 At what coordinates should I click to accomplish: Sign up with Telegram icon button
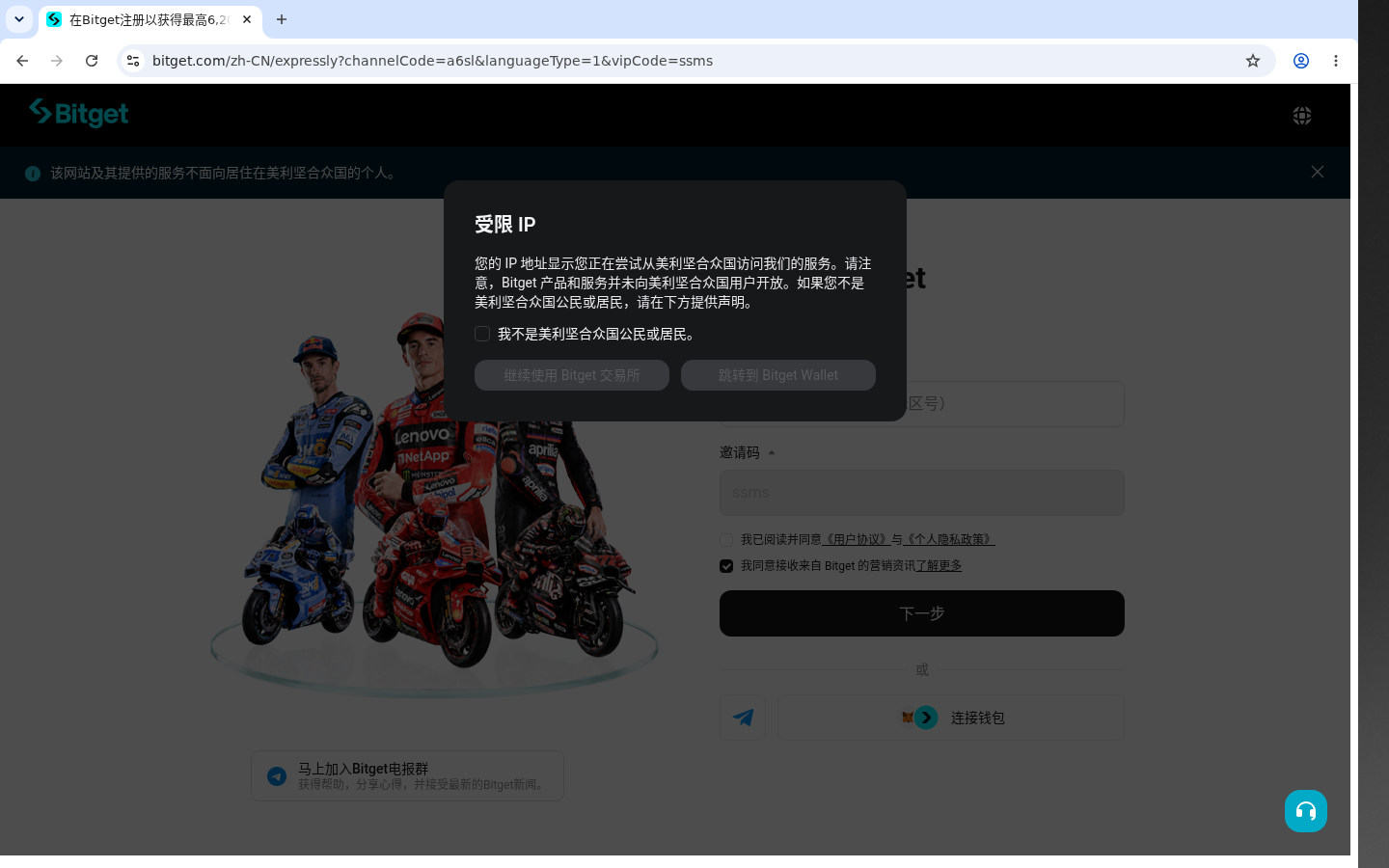(x=743, y=718)
